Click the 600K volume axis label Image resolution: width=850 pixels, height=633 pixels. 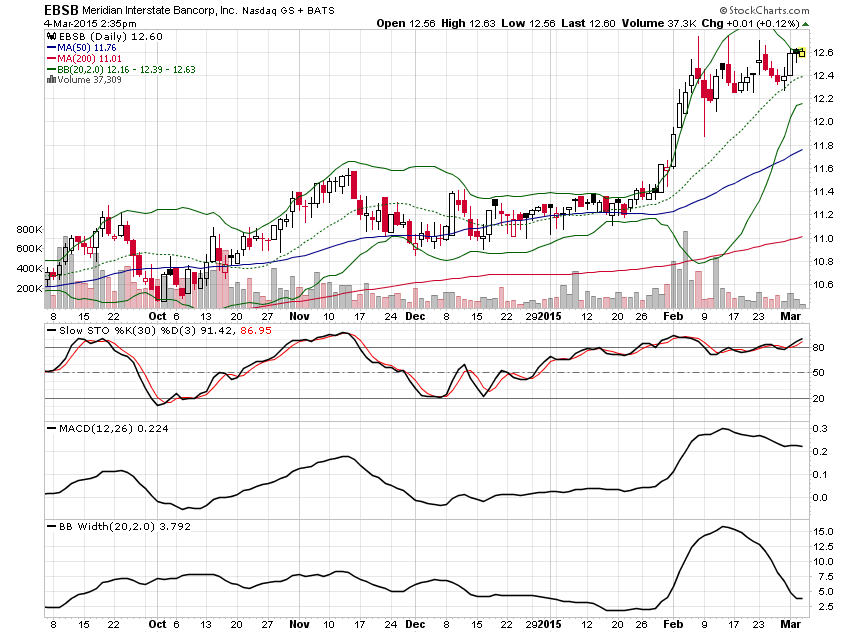coord(29,249)
